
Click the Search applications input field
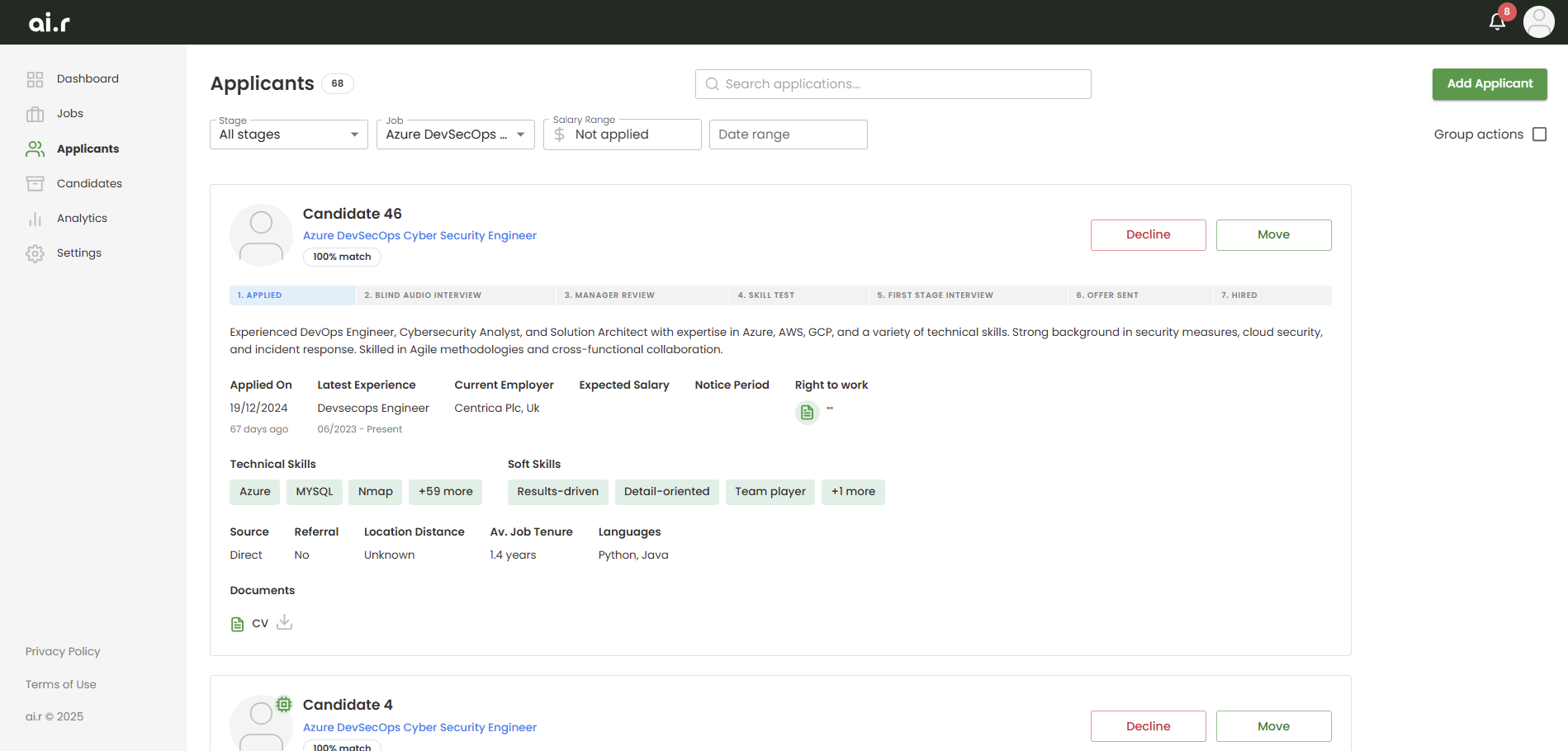pyautogui.click(x=893, y=83)
